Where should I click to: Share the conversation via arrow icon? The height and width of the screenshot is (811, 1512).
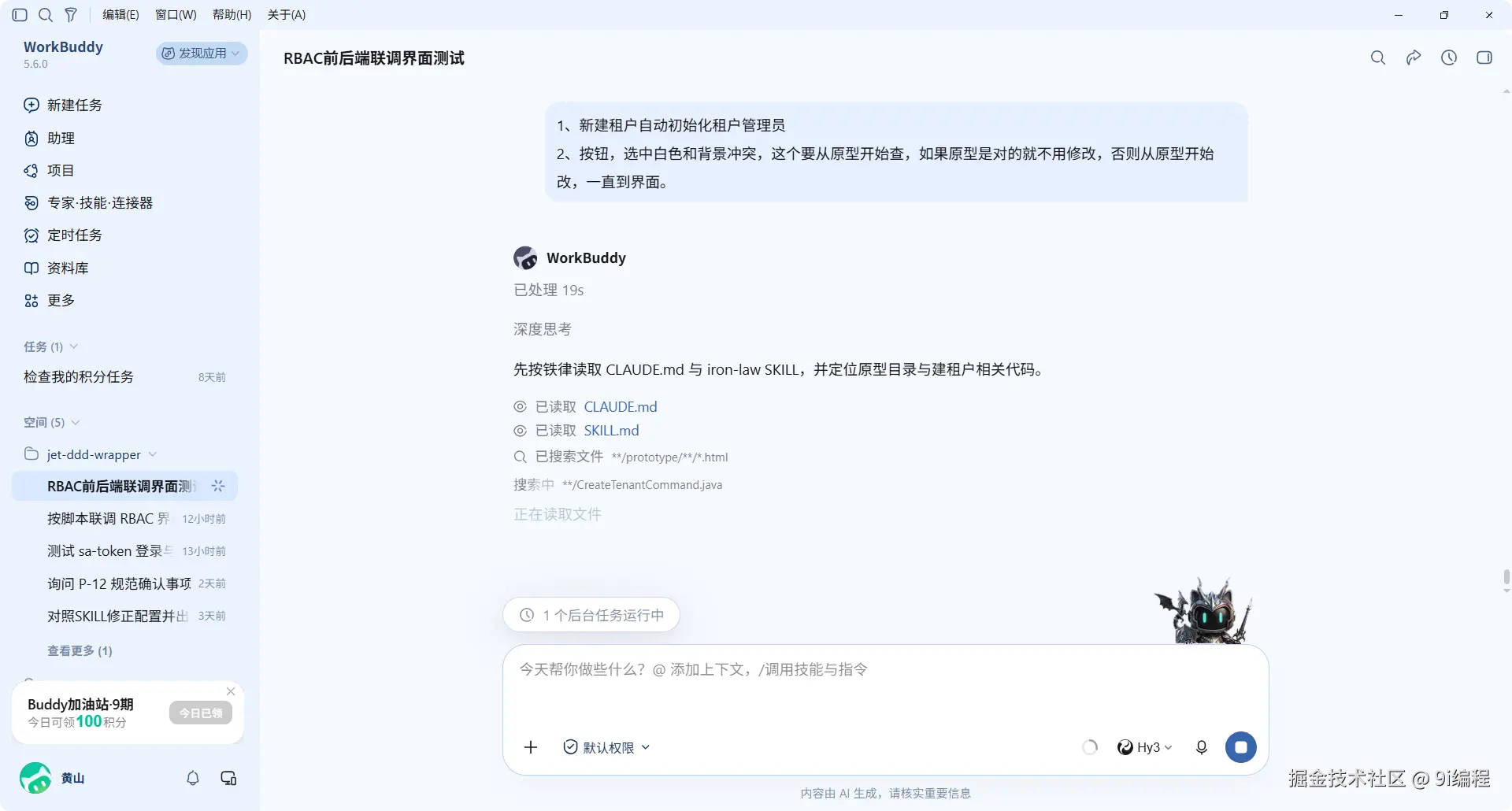[1414, 57]
